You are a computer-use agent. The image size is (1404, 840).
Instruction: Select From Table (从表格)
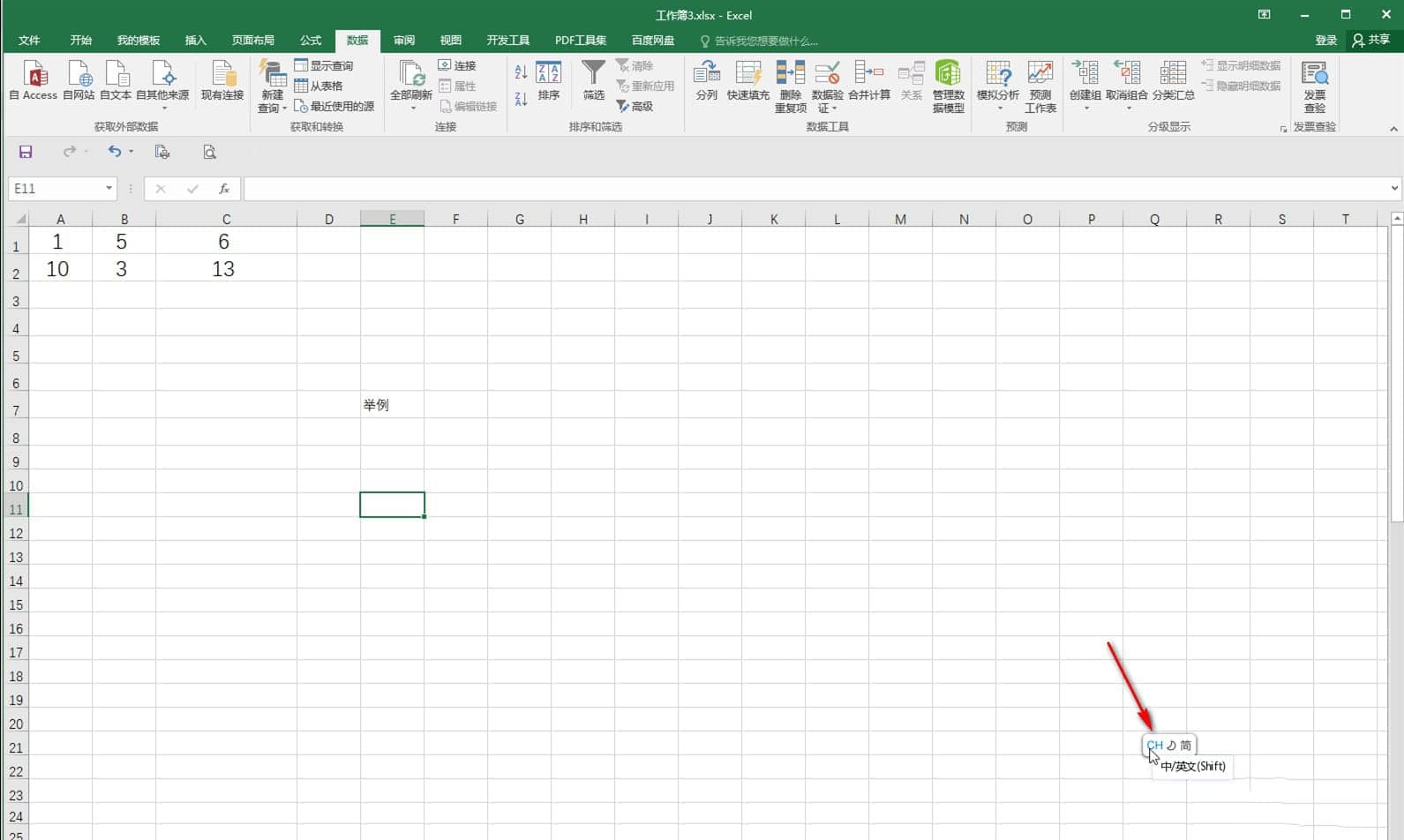tap(319, 86)
